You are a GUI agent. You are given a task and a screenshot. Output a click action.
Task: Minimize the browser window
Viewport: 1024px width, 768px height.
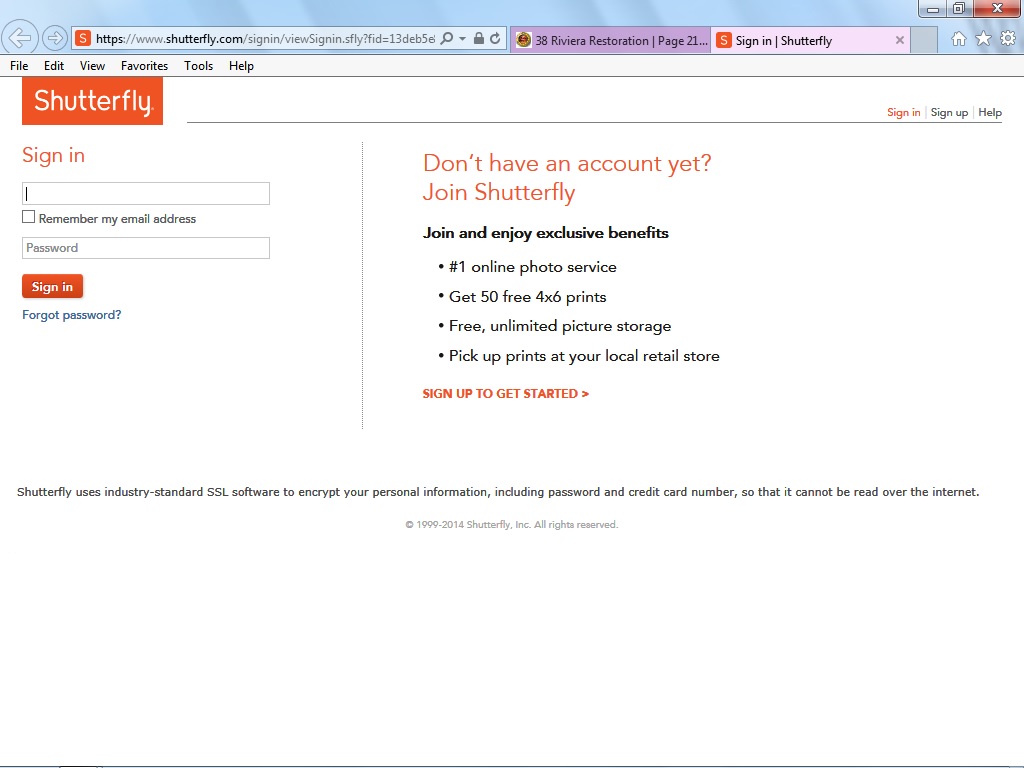coord(933,8)
